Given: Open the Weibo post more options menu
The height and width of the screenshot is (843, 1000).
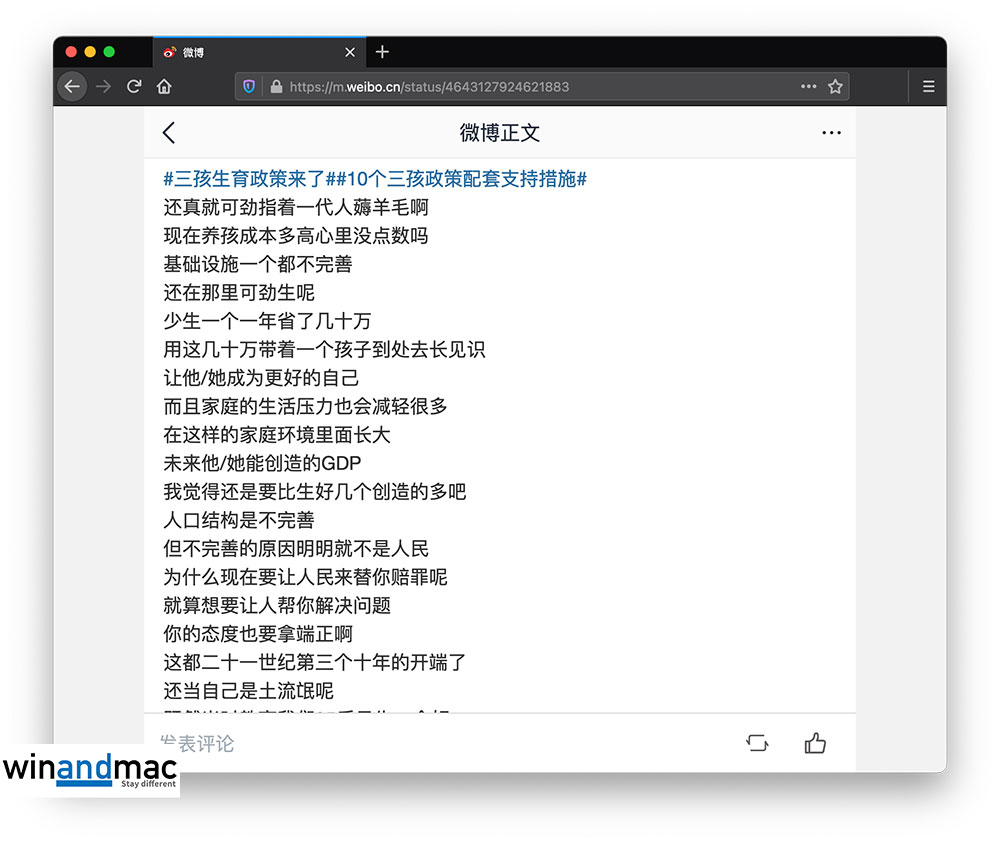Looking at the screenshot, I should pos(831,133).
